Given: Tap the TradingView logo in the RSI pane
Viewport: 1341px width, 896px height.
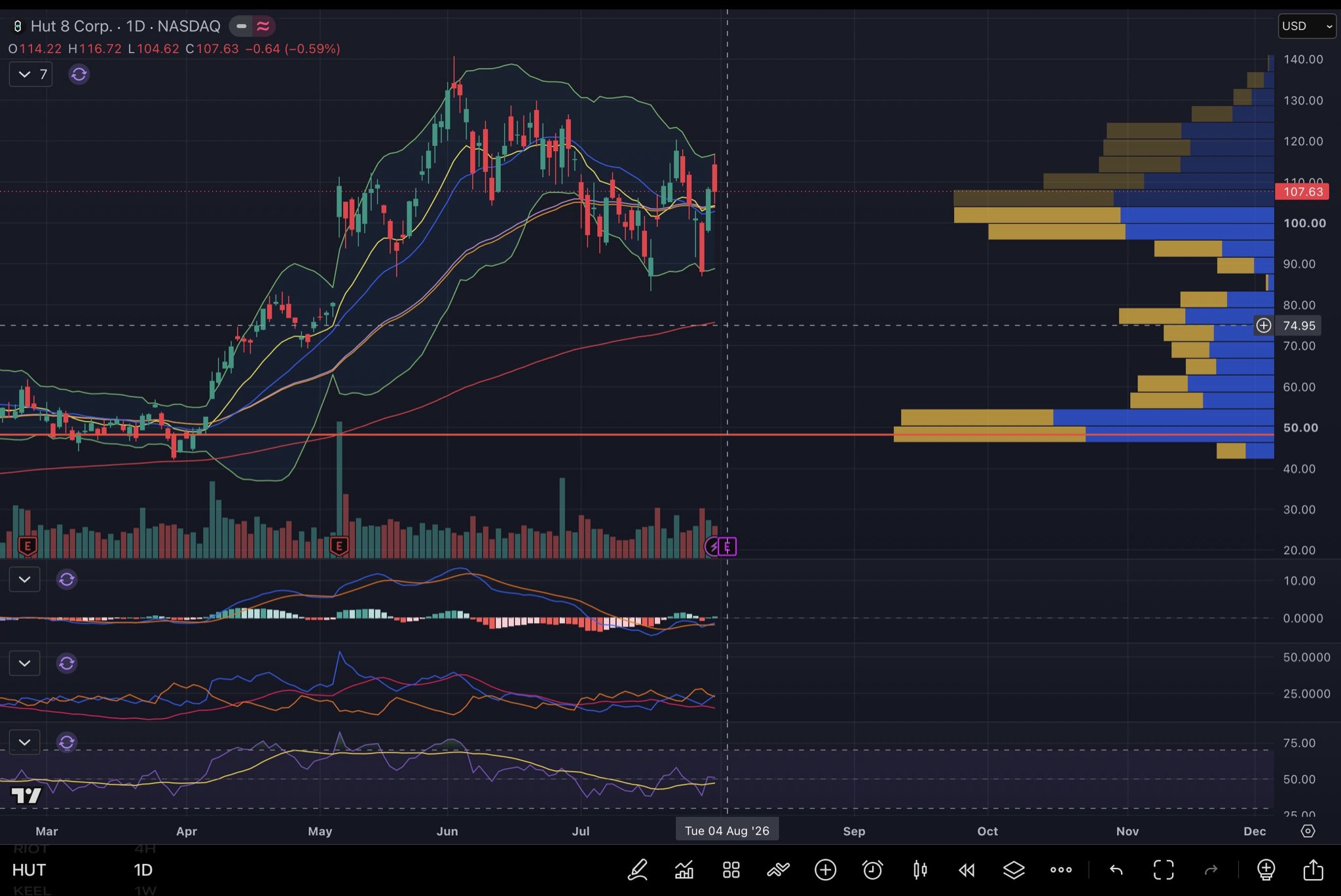Looking at the screenshot, I should tap(27, 796).
